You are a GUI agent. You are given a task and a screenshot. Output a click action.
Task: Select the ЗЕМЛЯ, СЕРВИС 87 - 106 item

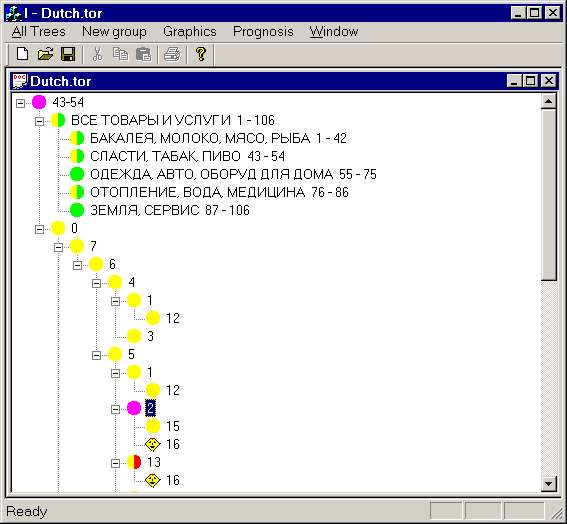pos(170,210)
